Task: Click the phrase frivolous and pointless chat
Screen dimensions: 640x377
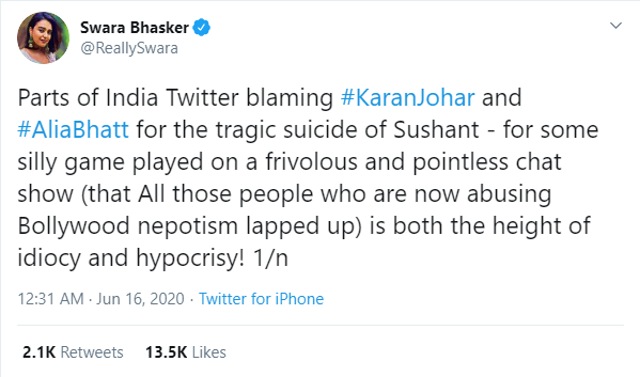Action: tap(413, 162)
